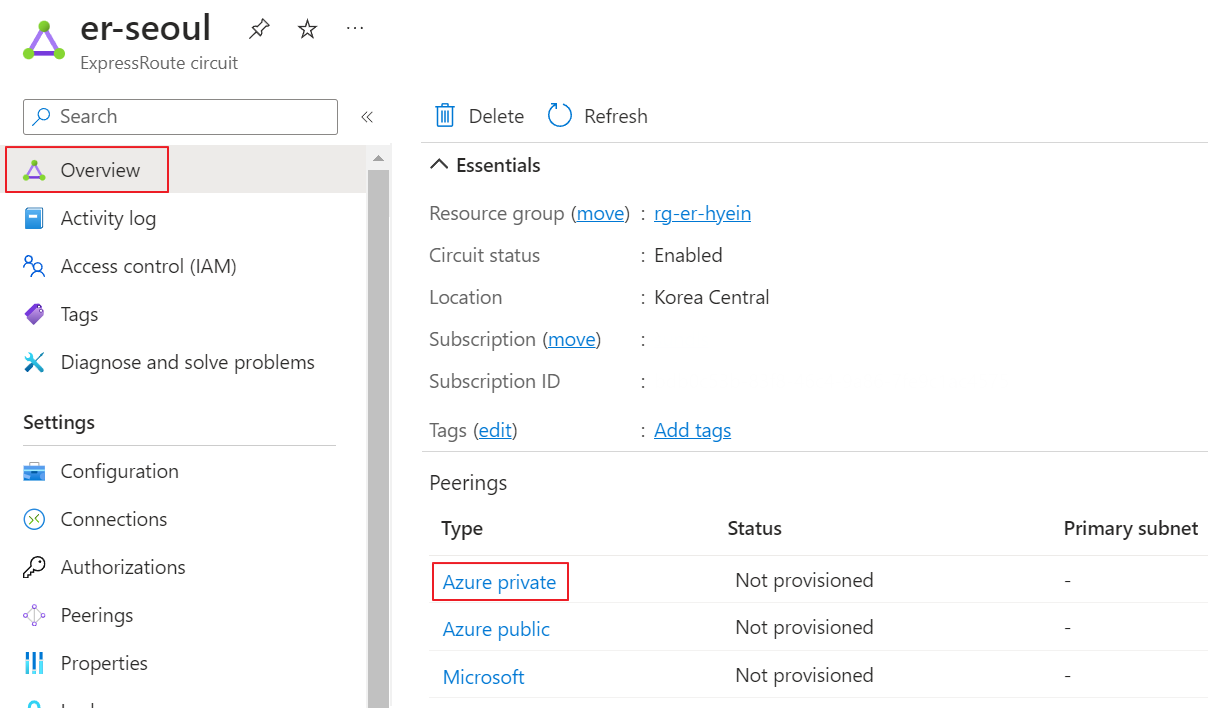Click the Connections icon
Viewport: 1208px width, 708px height.
point(35,519)
